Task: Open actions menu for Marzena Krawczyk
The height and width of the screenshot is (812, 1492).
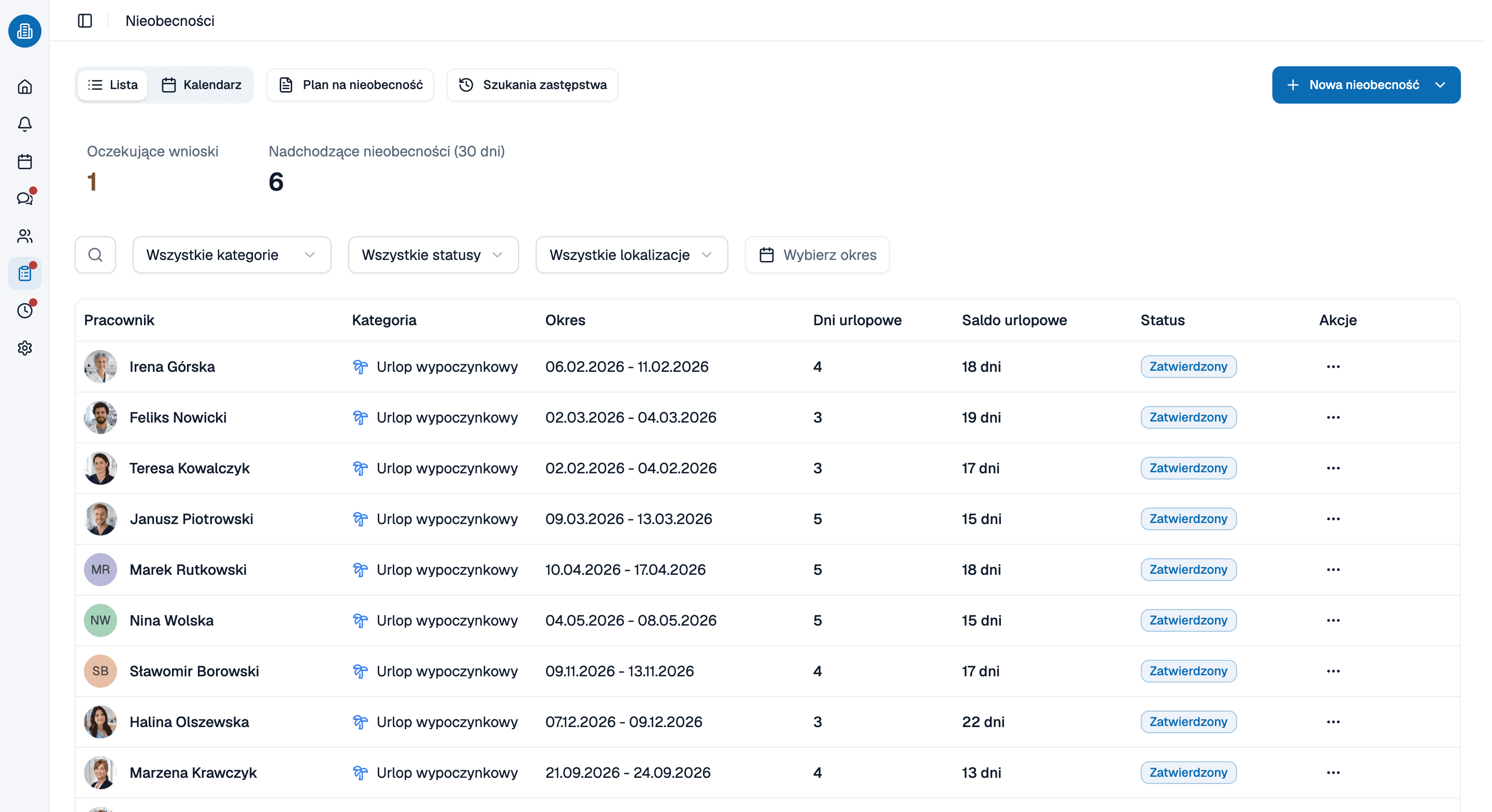Action: coord(1333,773)
